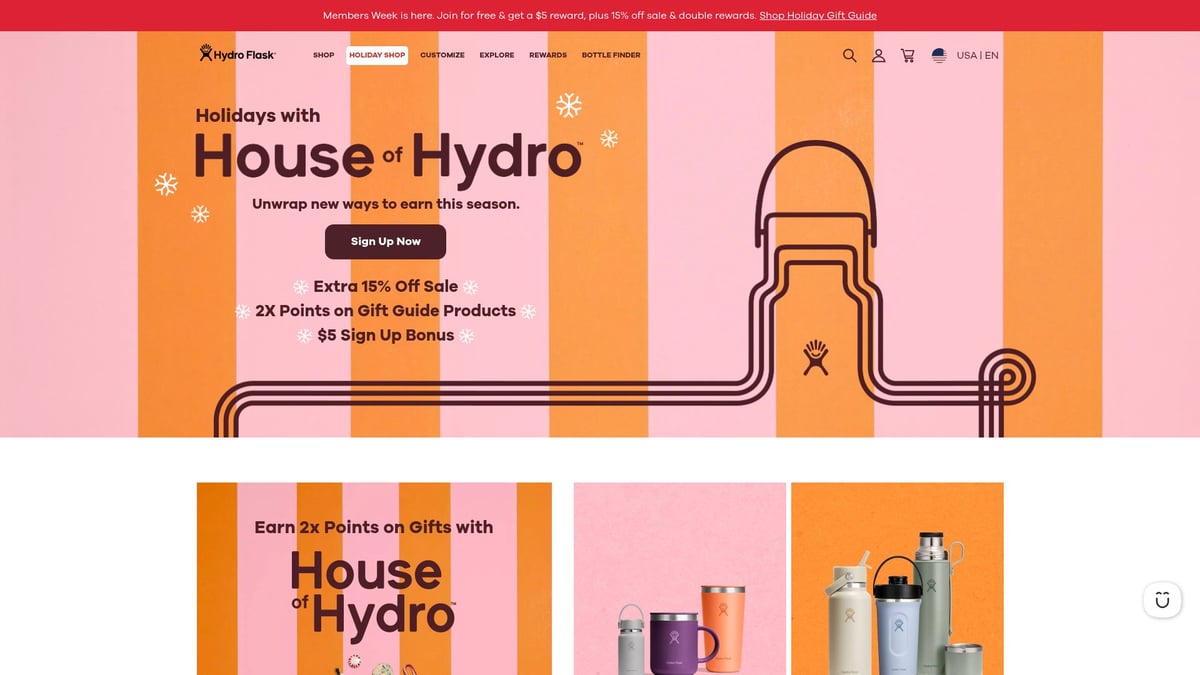Open the search magnifier icon
1200x675 pixels.
point(849,56)
